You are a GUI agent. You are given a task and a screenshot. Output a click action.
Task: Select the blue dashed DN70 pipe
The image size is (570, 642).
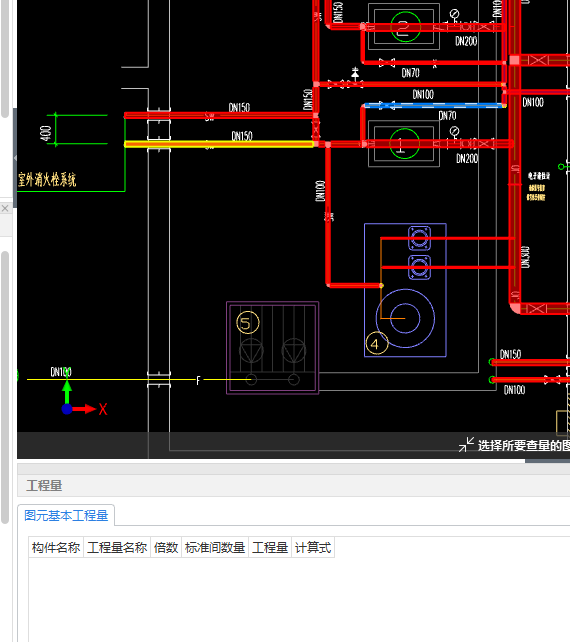434,106
